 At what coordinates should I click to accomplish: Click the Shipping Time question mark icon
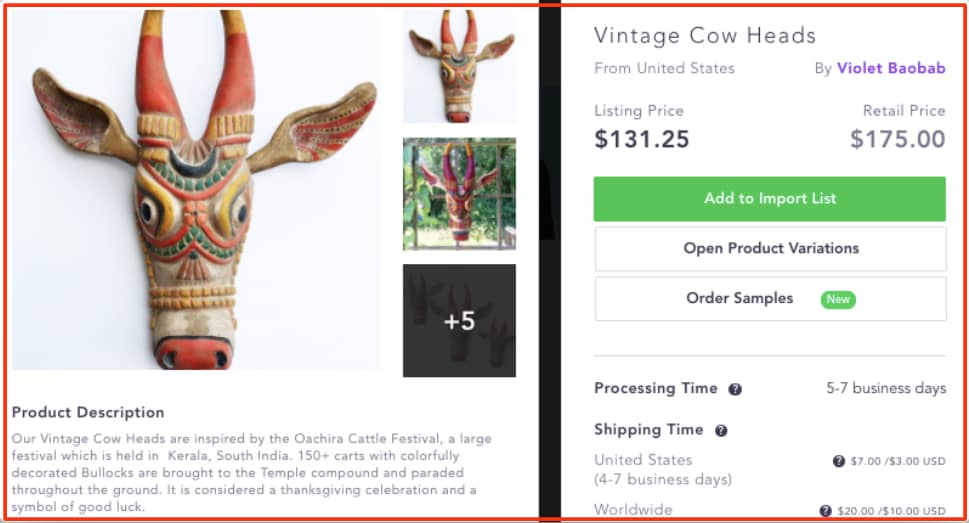[x=721, y=431]
